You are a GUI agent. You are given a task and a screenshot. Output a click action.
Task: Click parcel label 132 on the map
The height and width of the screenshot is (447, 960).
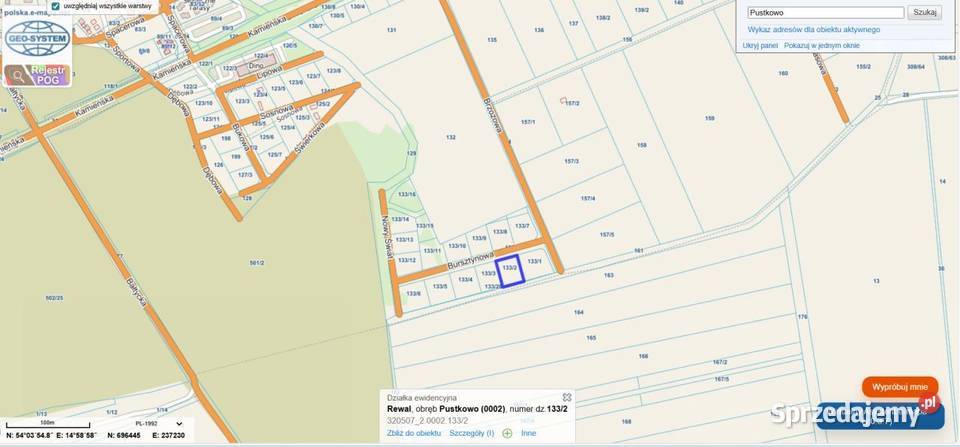[x=451, y=137]
